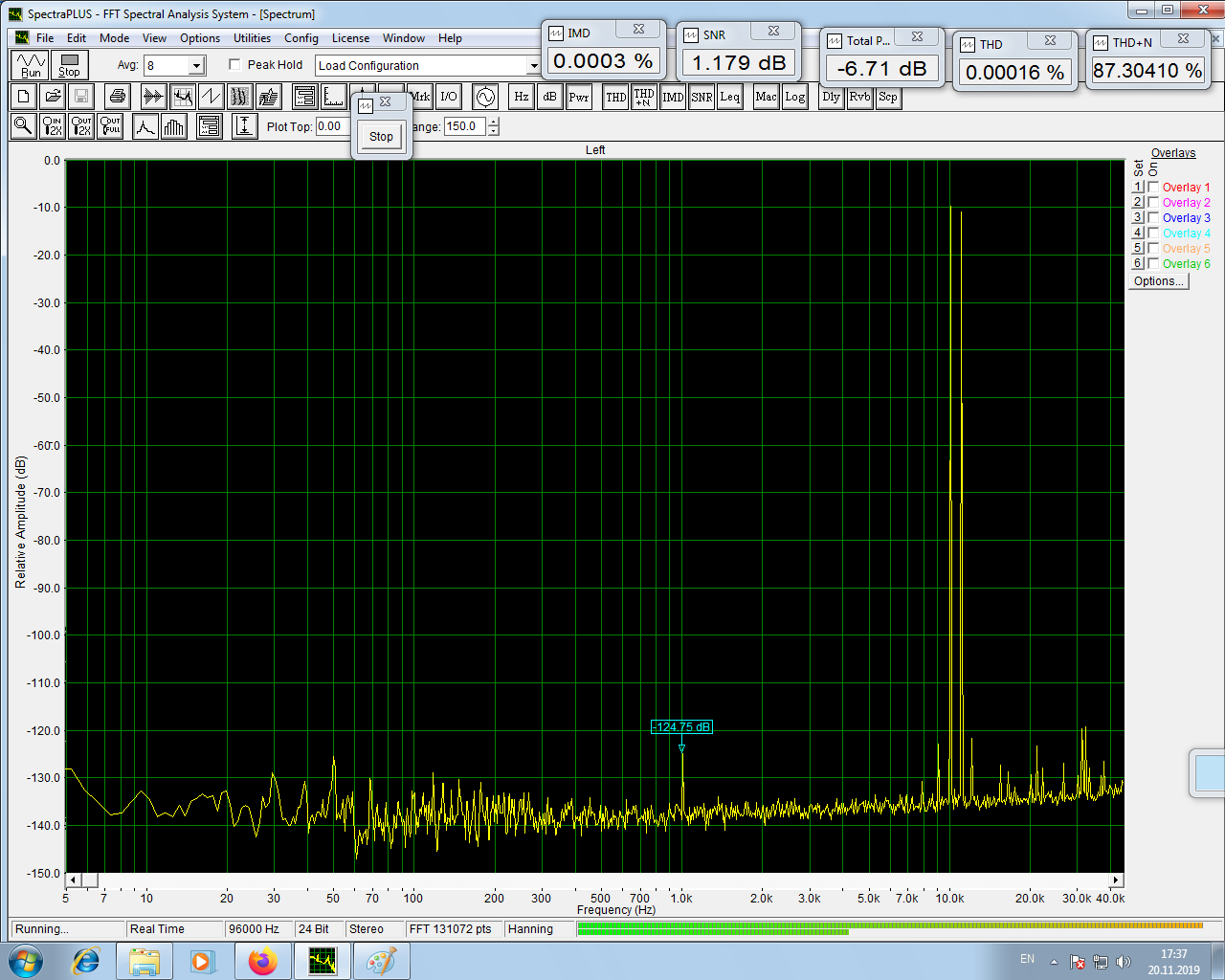Enable the Overlay 1 checkbox
The height and width of the screenshot is (980, 1225).
(1154, 188)
